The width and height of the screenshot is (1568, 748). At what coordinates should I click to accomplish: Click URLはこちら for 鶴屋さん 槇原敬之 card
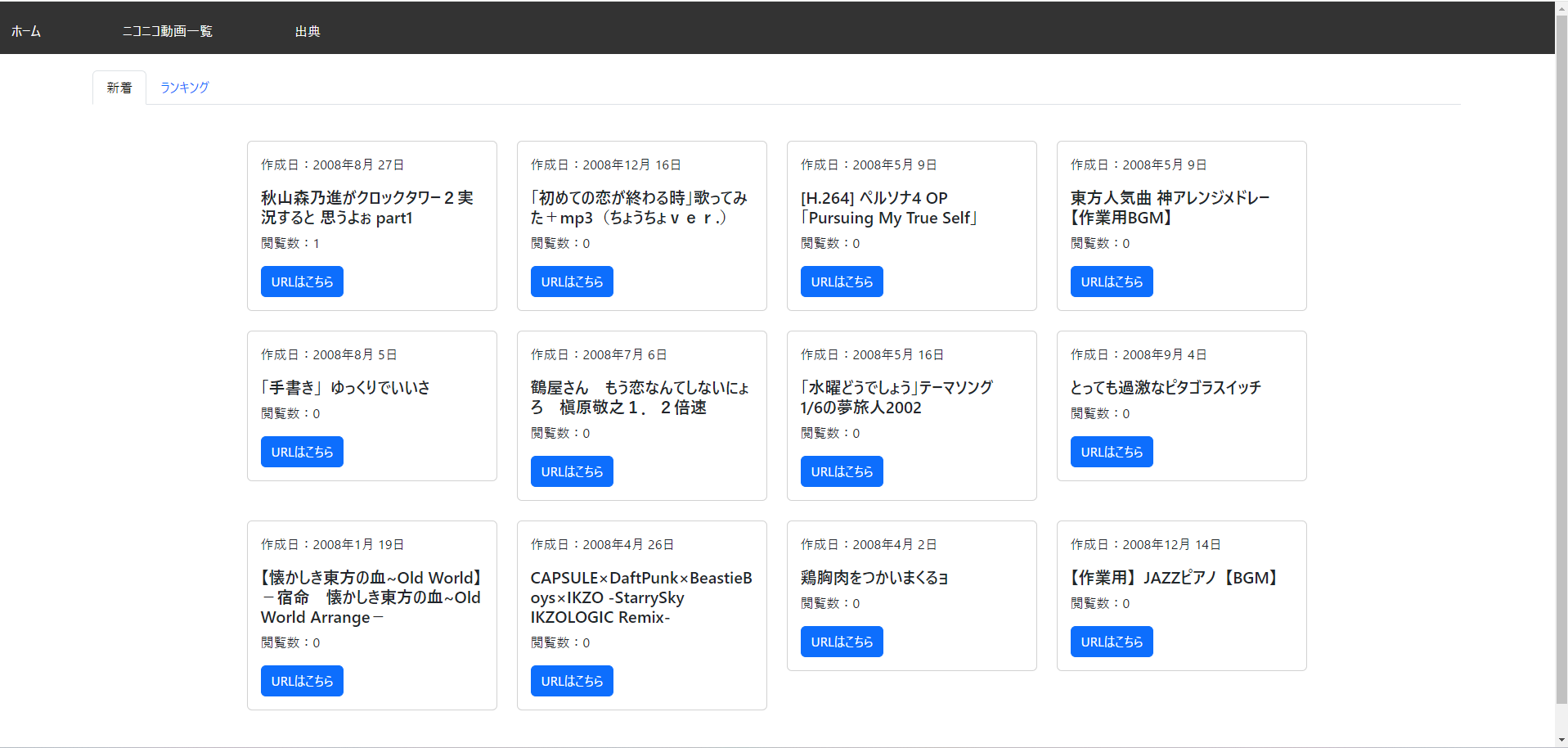click(571, 471)
